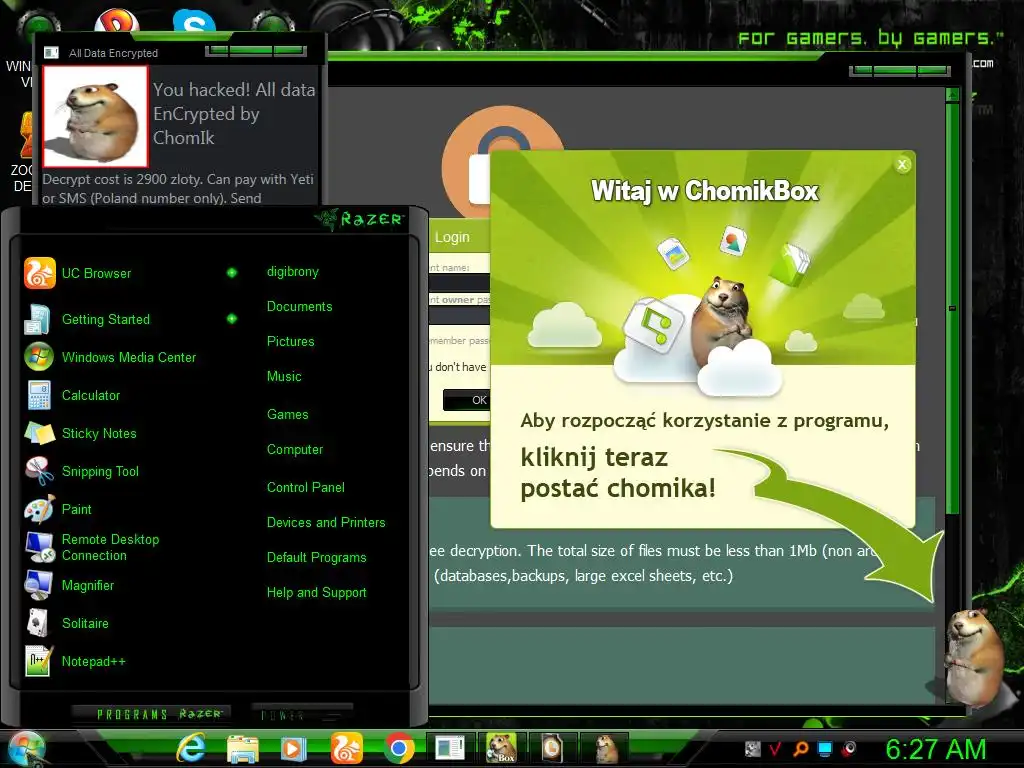The width and height of the screenshot is (1024, 768).
Task: Click the POWER button in start menu
Action: click(301, 714)
